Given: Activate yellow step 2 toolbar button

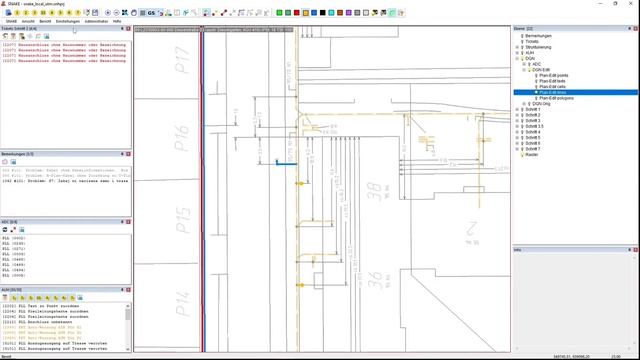Looking at the screenshot, I should click(26, 13).
